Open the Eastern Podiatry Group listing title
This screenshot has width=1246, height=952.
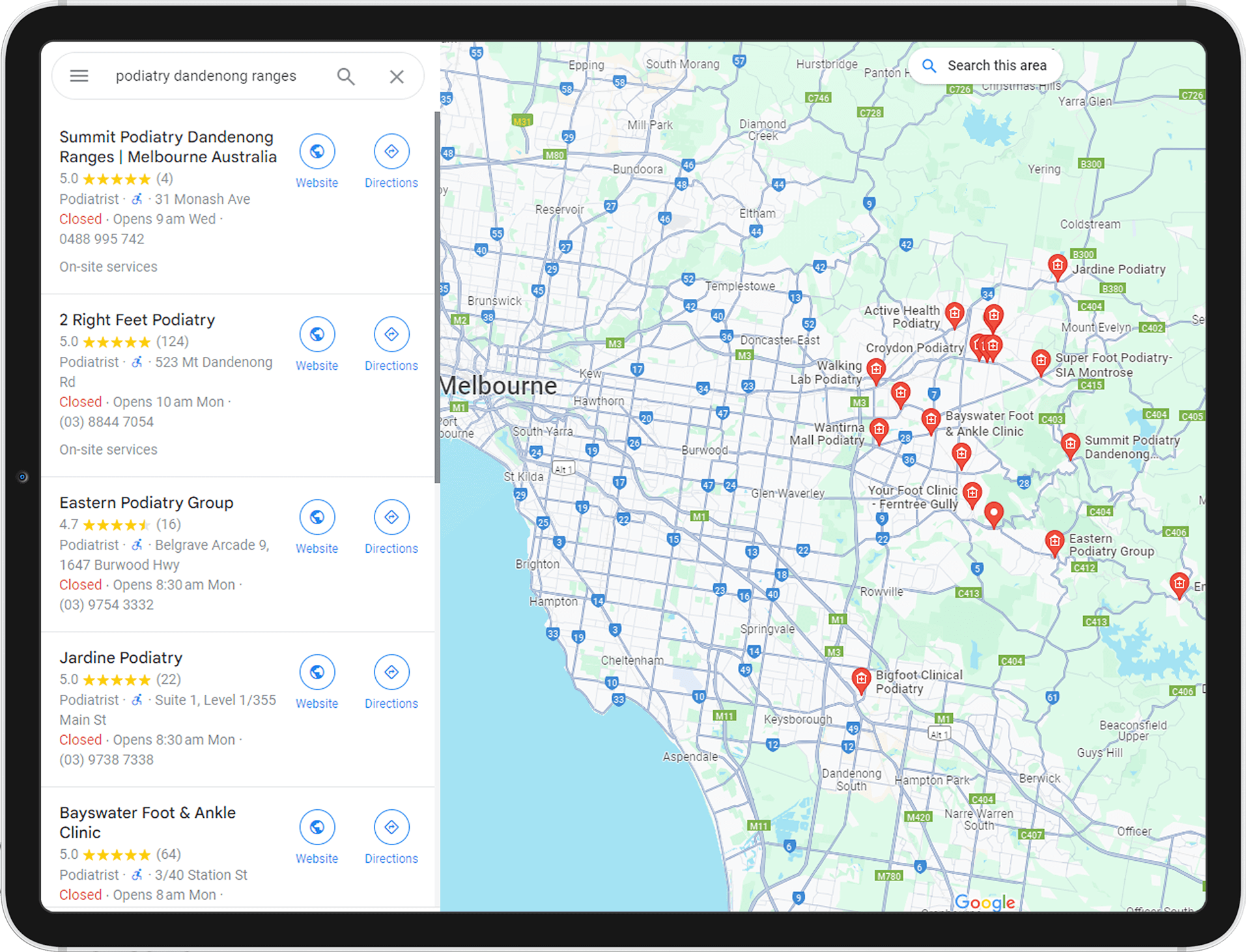tap(147, 503)
